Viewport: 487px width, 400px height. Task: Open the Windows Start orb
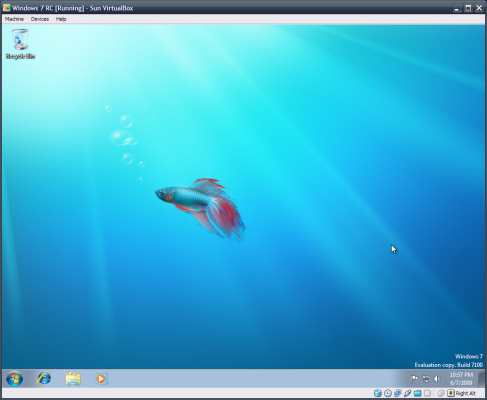pos(15,379)
